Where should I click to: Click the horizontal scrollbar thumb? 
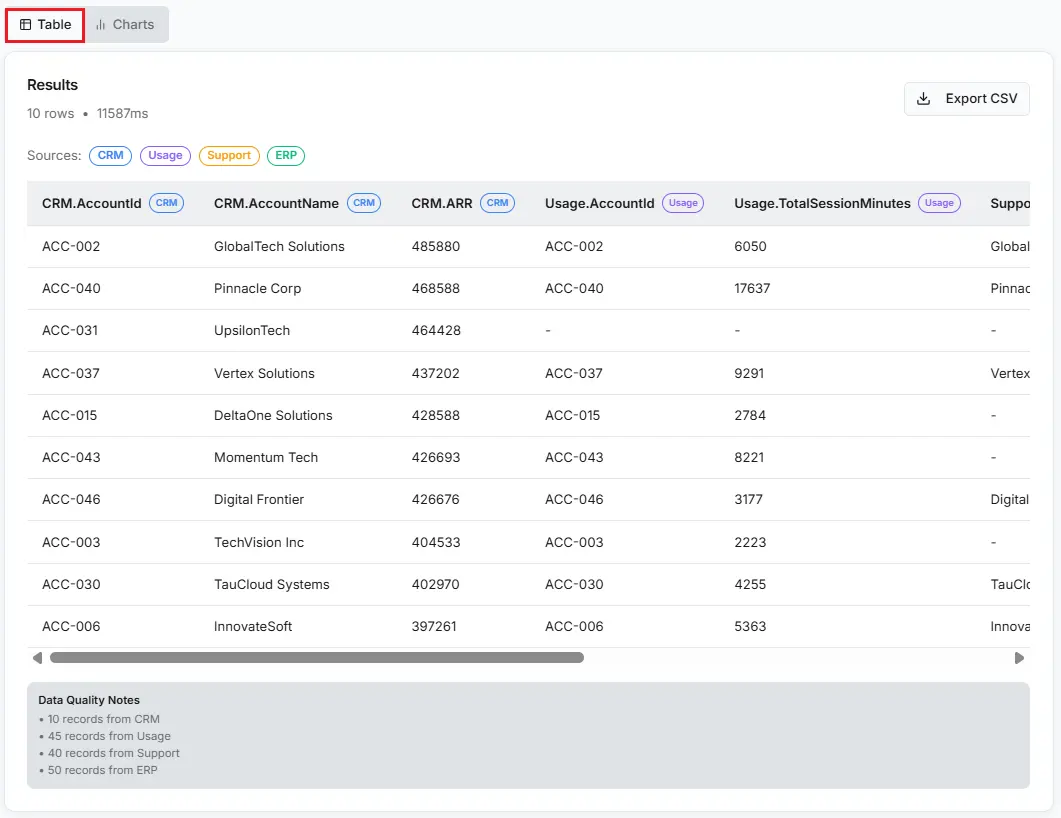coord(316,658)
